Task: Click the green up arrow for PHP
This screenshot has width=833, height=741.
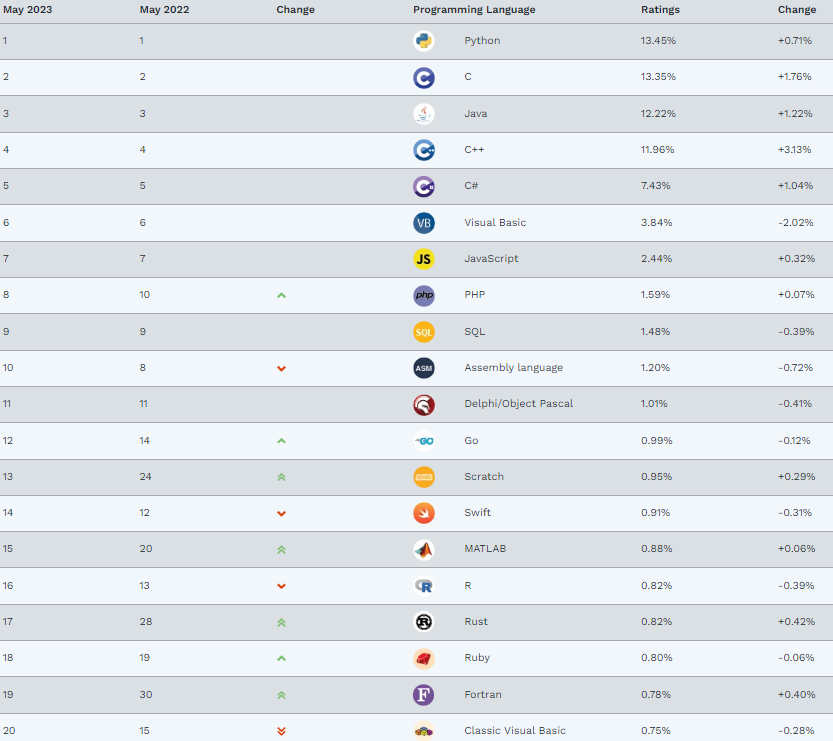Action: point(282,295)
